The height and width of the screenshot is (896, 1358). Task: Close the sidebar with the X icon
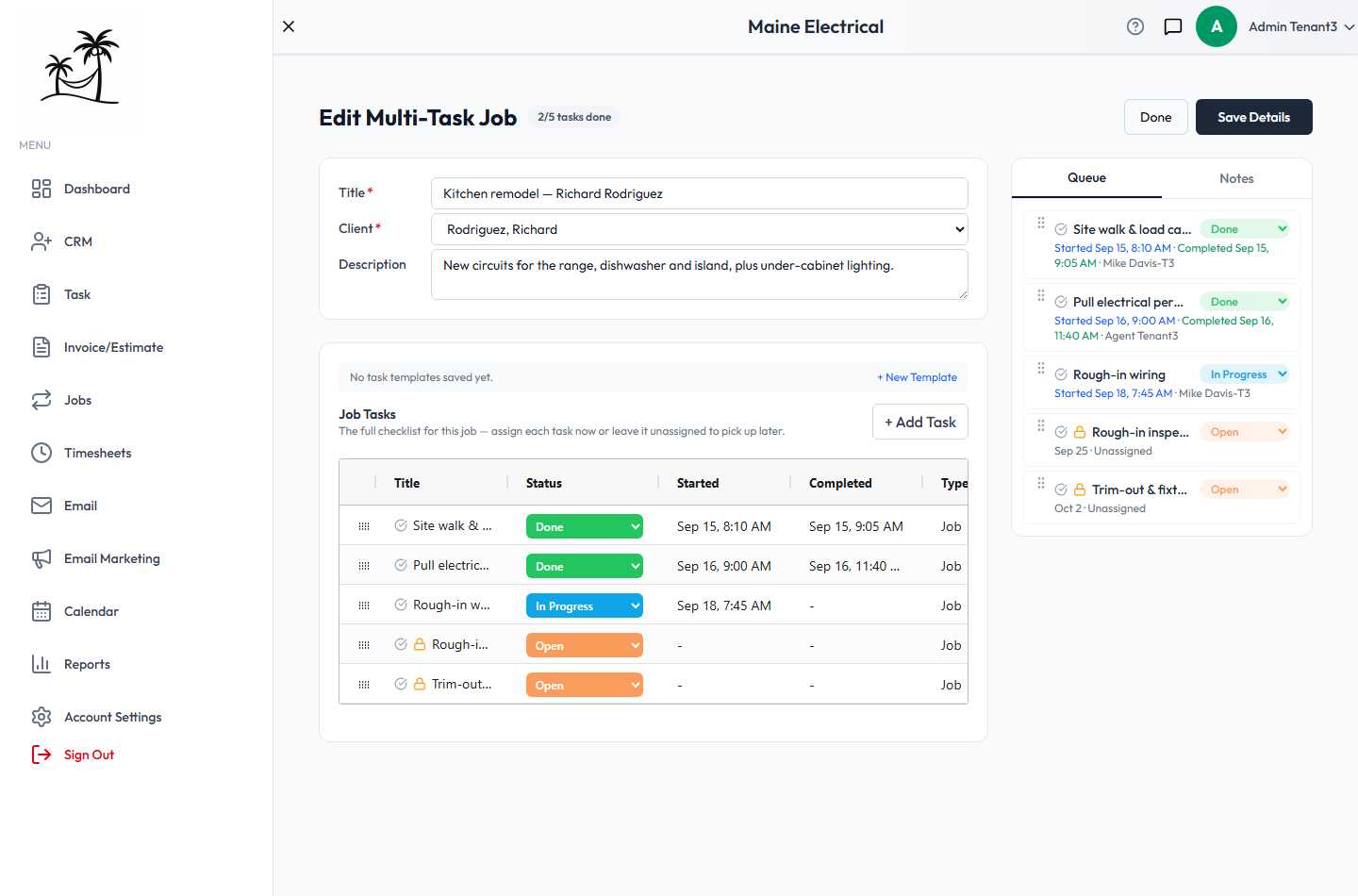coord(289,26)
